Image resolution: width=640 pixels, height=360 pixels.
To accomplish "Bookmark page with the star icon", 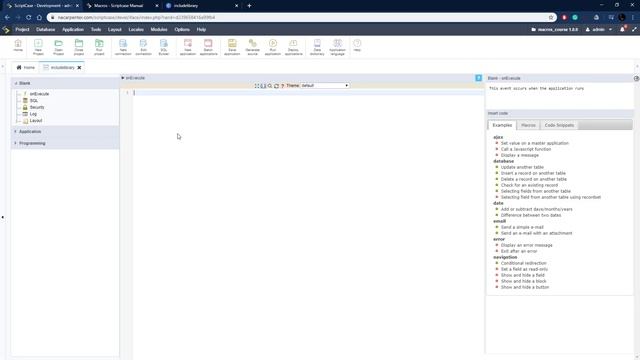I will [551, 18].
